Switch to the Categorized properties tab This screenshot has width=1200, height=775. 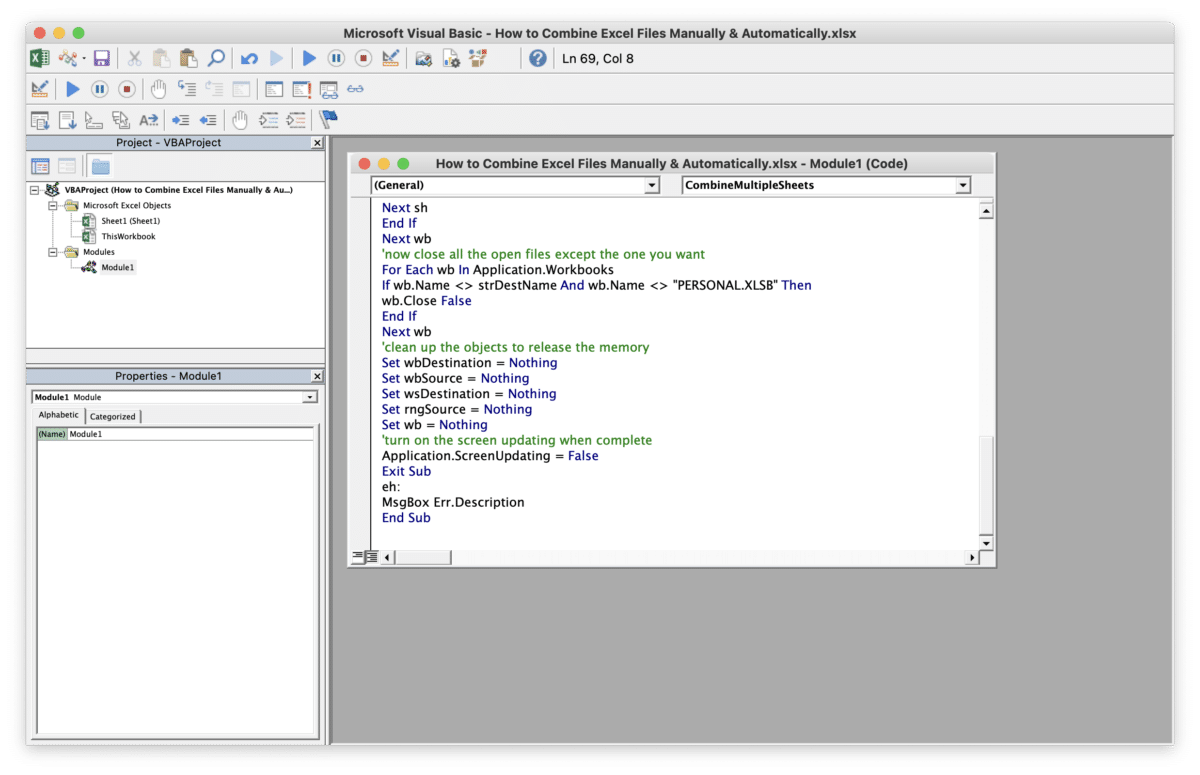point(113,416)
